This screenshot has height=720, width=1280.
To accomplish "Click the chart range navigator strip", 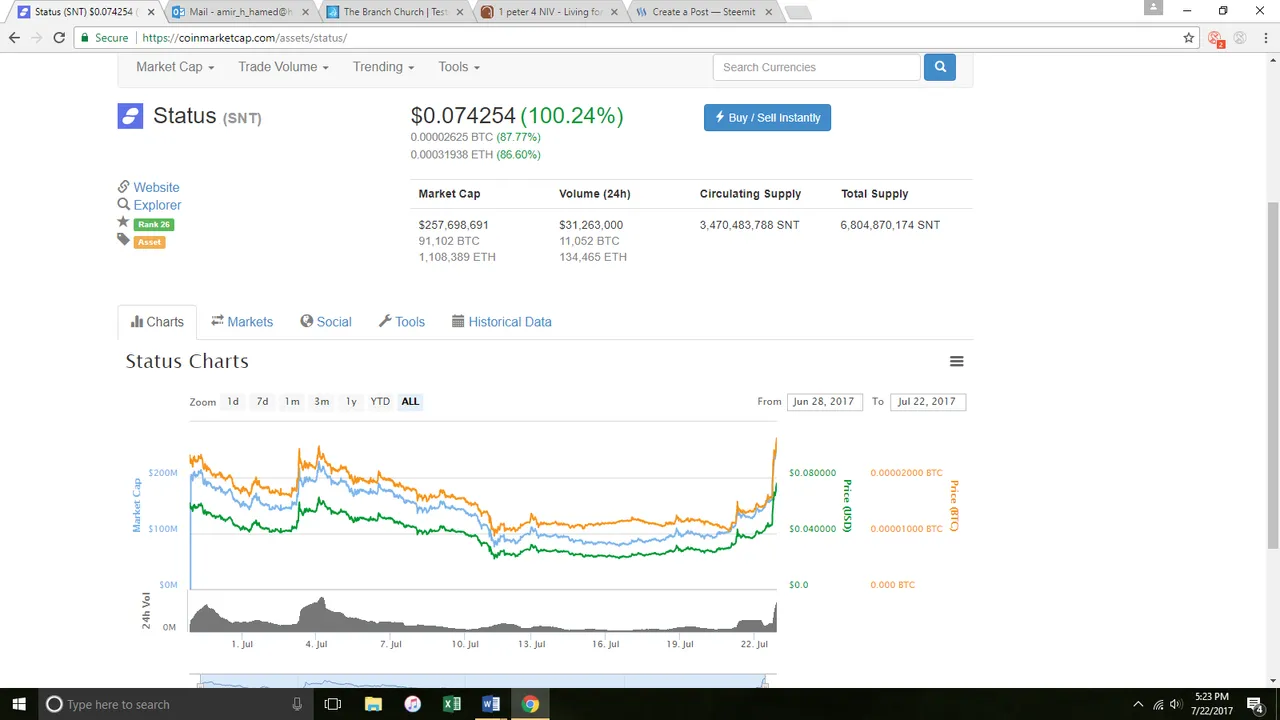I will (x=483, y=682).
